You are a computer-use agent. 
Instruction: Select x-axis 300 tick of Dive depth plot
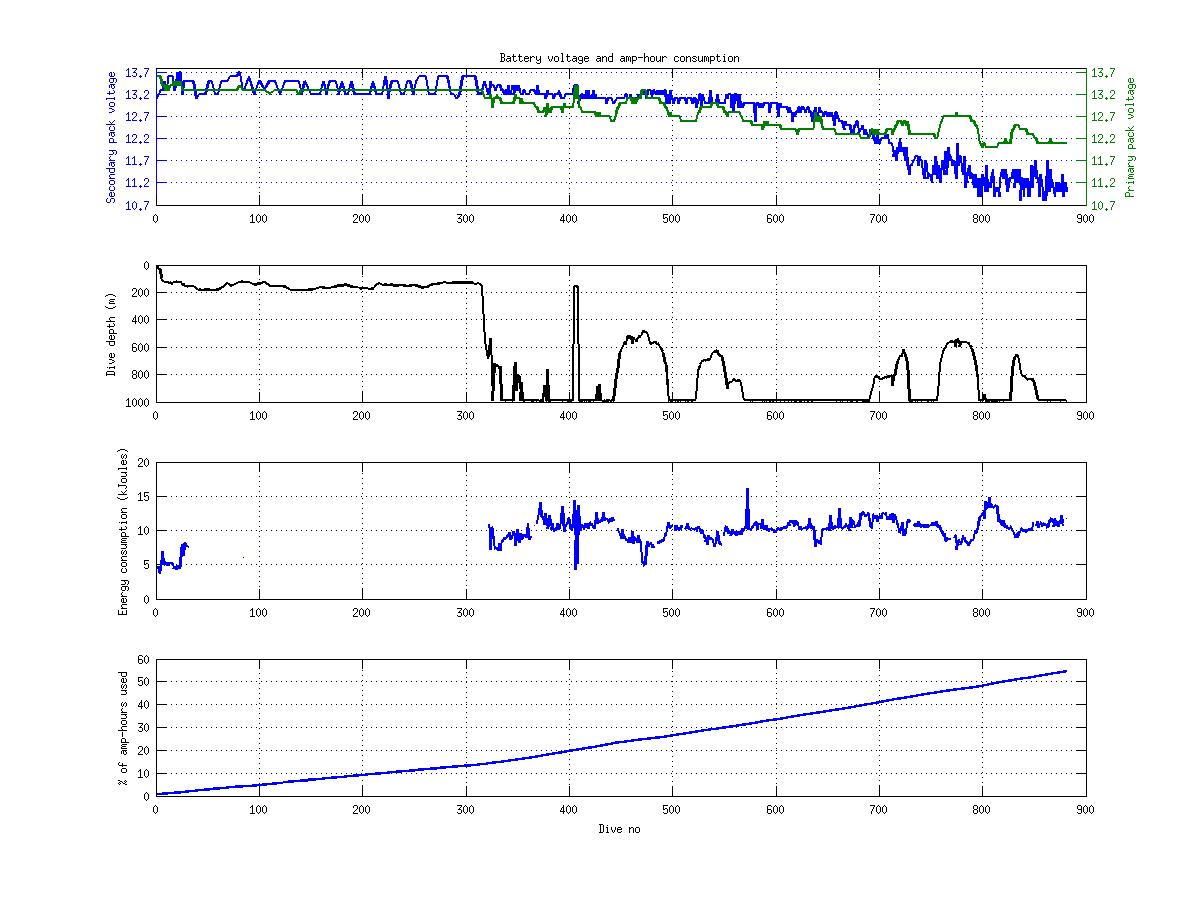pos(465,414)
